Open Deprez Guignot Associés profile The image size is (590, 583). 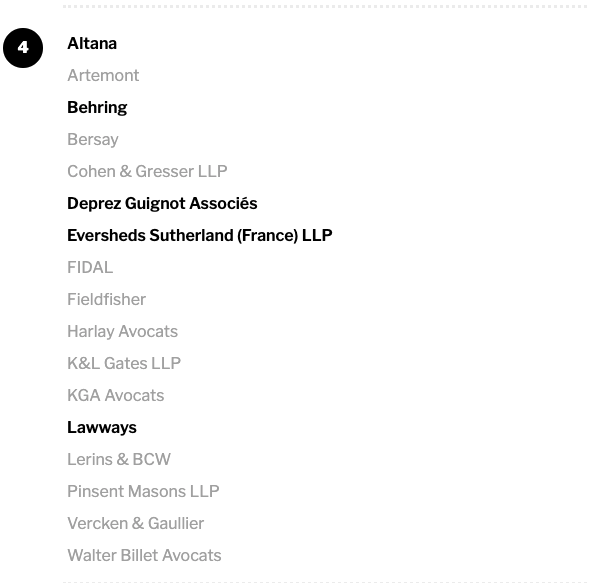tap(162, 204)
